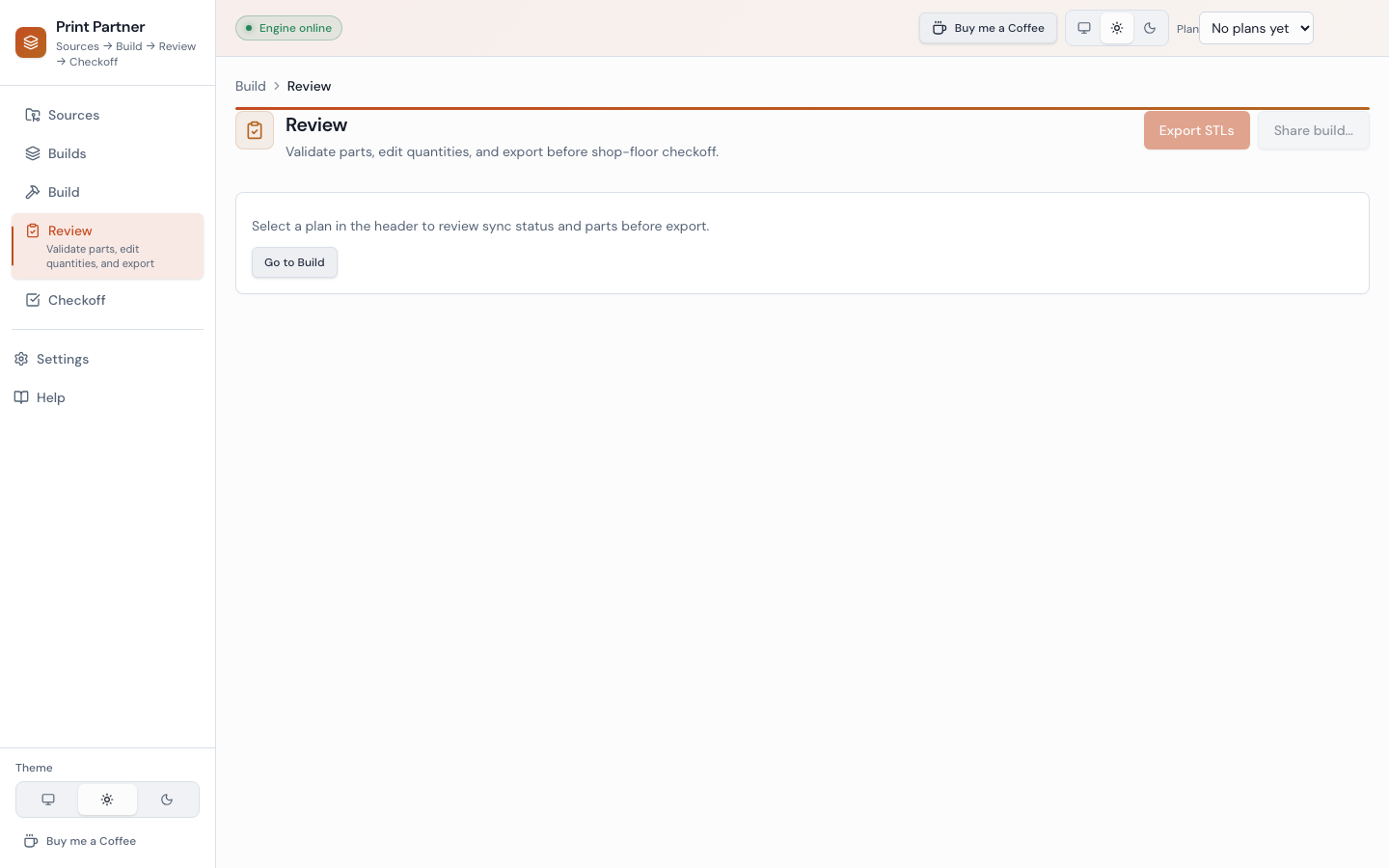Select the Review sidebar item
Viewport: 1389px width, 868px height.
pyautogui.click(x=107, y=246)
